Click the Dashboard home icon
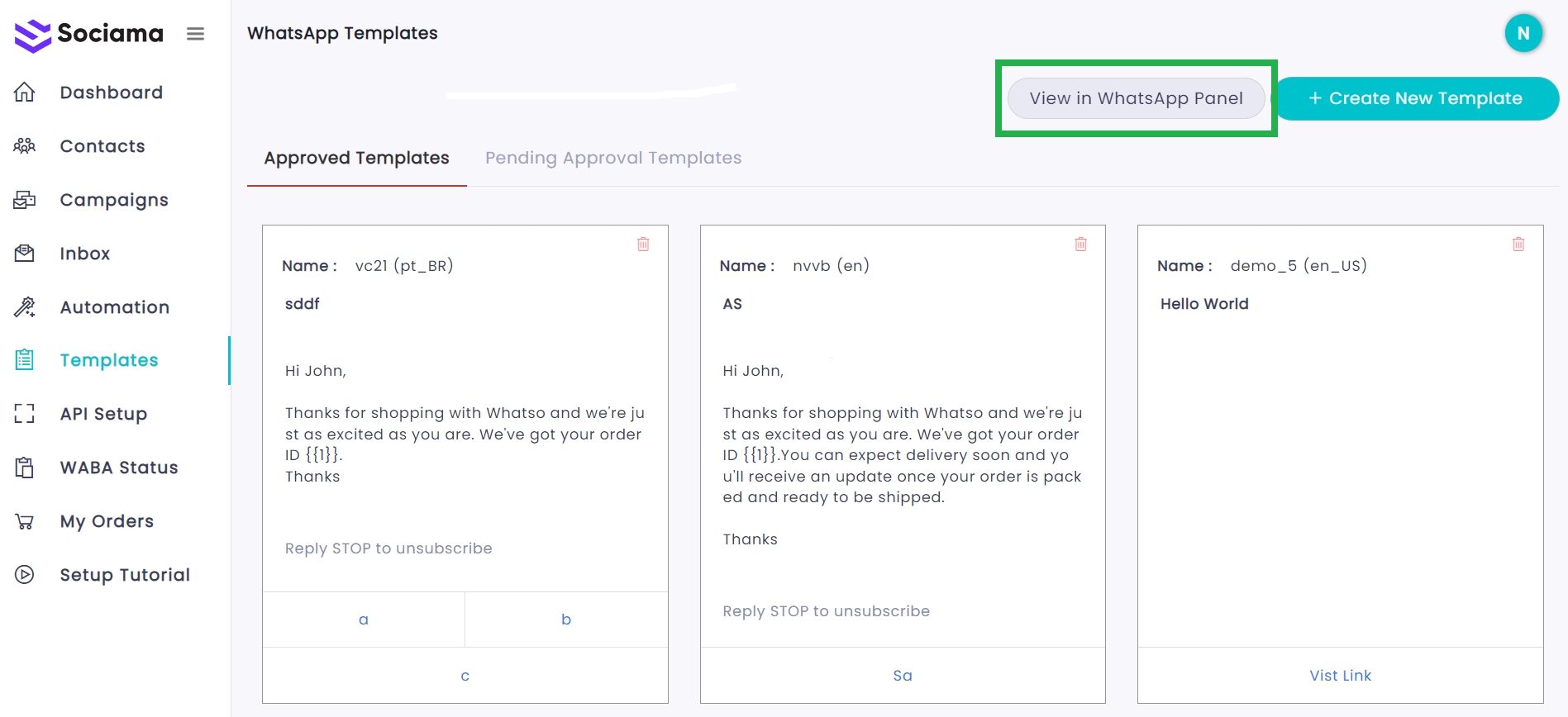 coord(25,93)
